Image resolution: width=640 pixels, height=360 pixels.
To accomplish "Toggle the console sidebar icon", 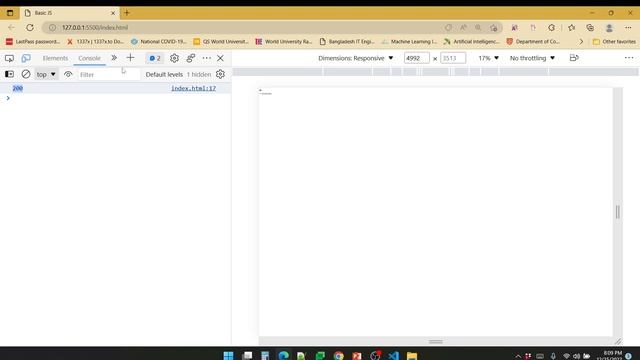I will click(x=9, y=74).
